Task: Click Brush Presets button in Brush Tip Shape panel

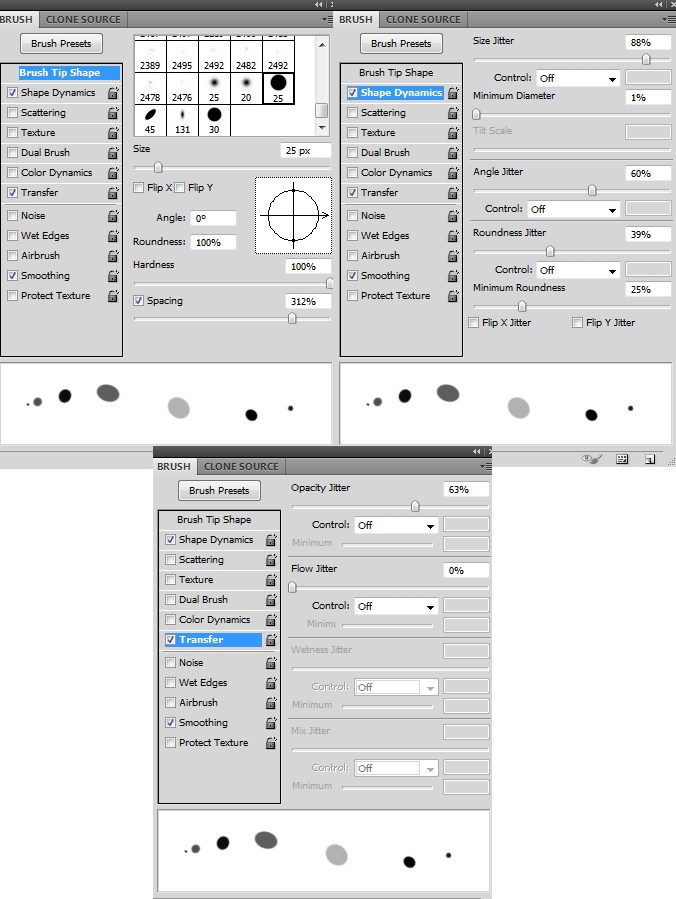Action: pyautogui.click(x=61, y=44)
